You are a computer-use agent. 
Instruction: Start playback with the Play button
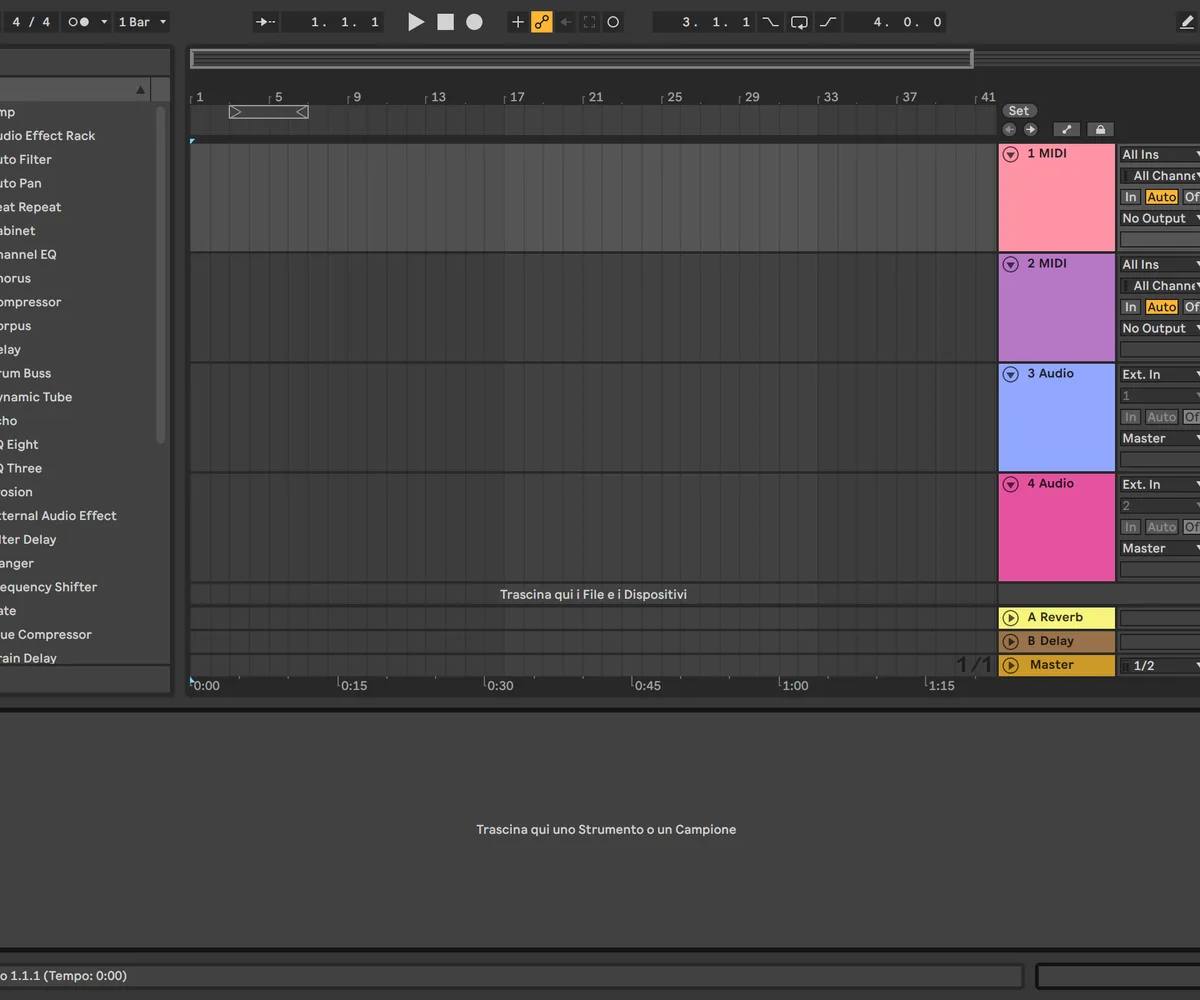[416, 22]
